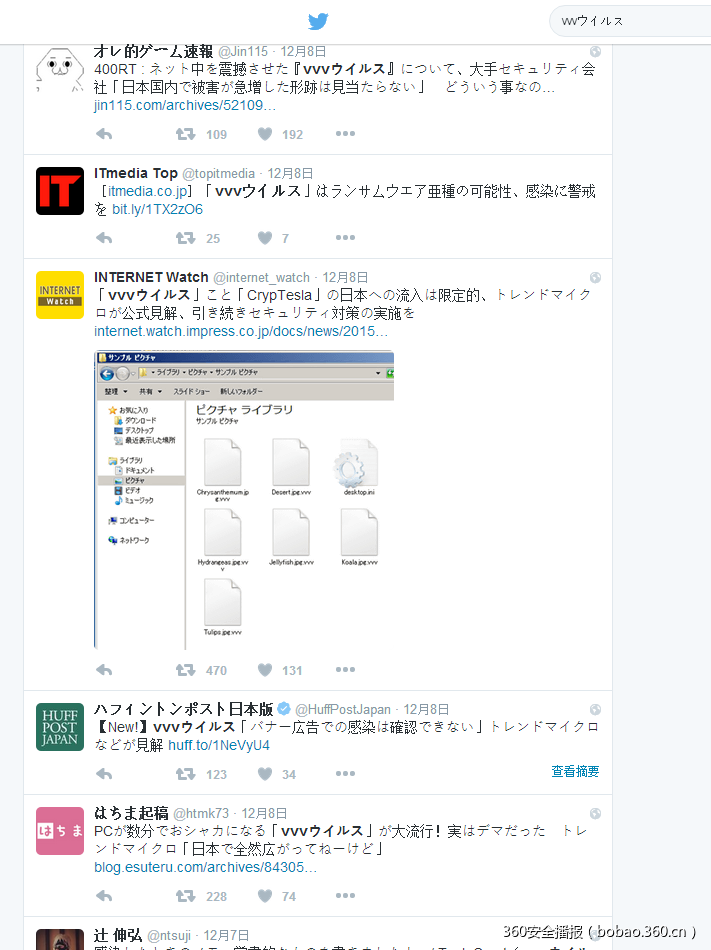The image size is (711, 950).
Task: Expand 查看摘要 summary on HuffPostJapan tweet
Action: coord(575,771)
